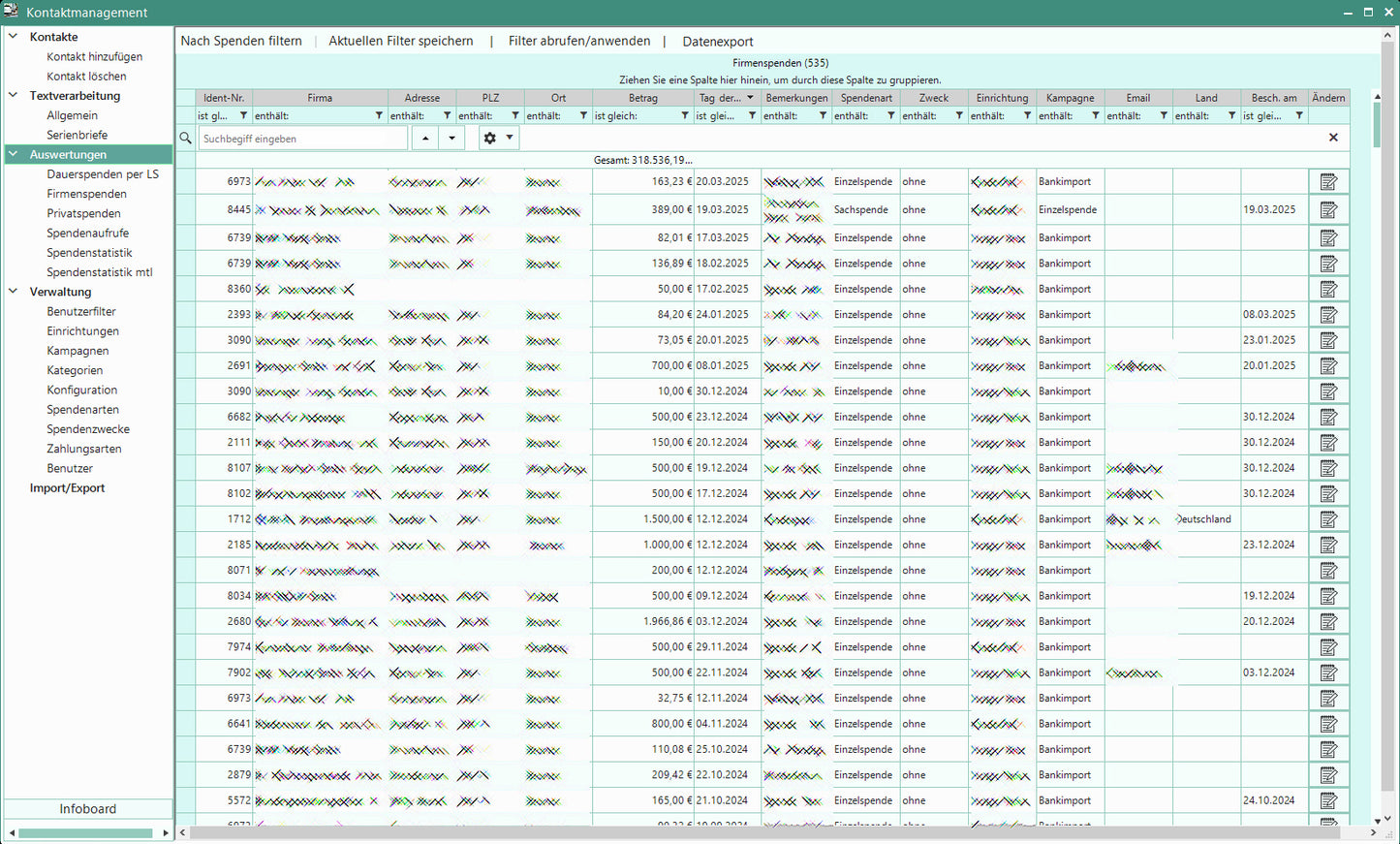Click the magnifier search icon
The height and width of the screenshot is (844, 1400).
point(186,139)
